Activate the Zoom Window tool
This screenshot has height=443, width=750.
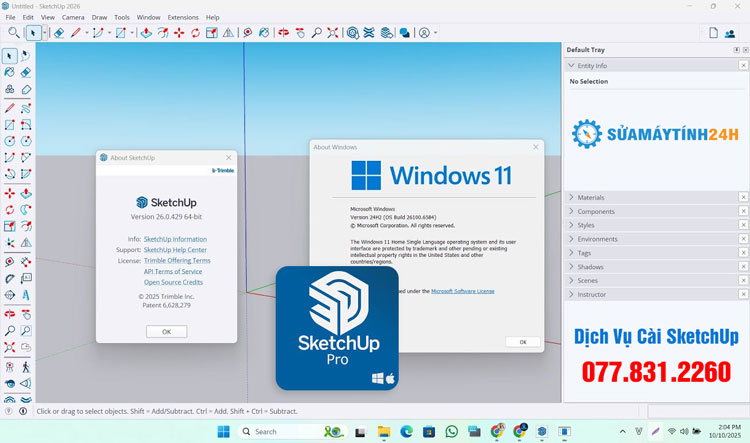[x=26, y=331]
